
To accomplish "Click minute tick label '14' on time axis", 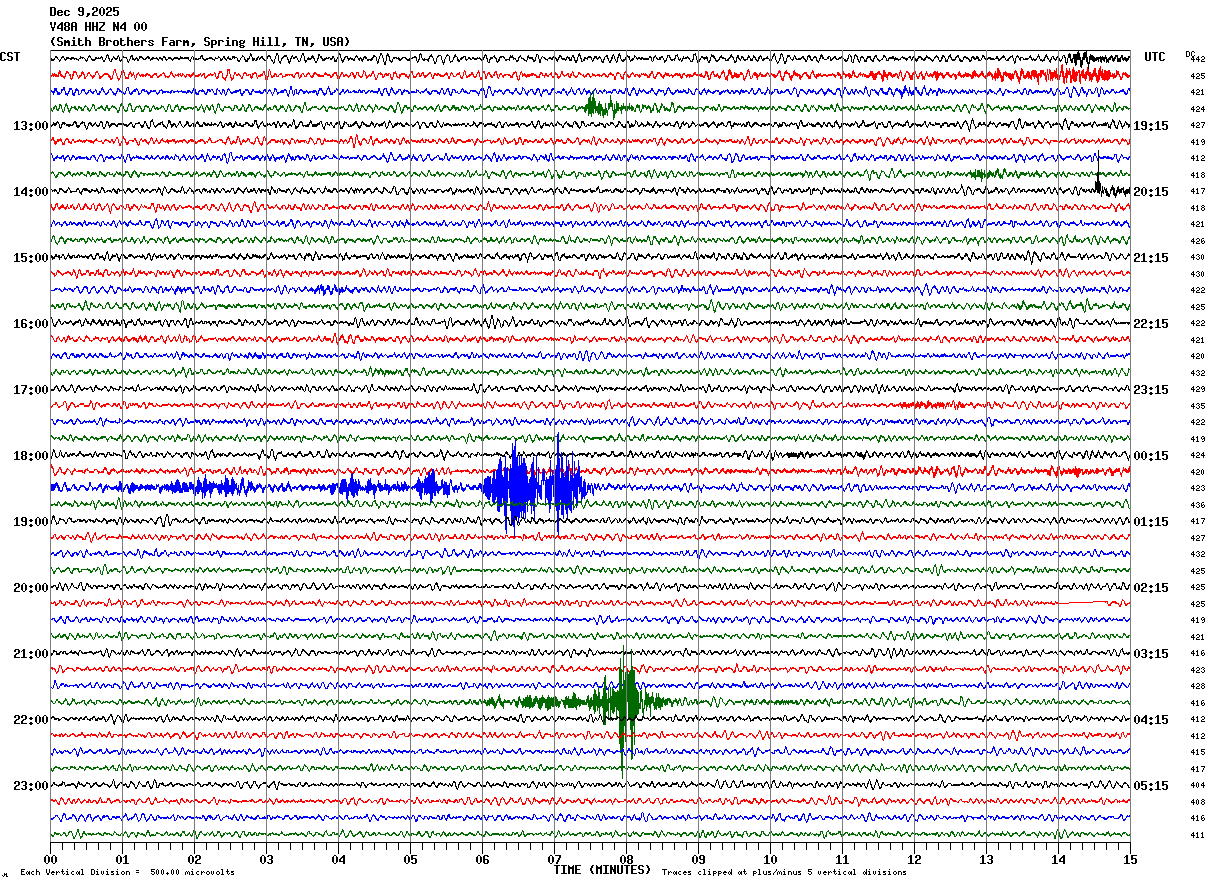I will click(1058, 859).
